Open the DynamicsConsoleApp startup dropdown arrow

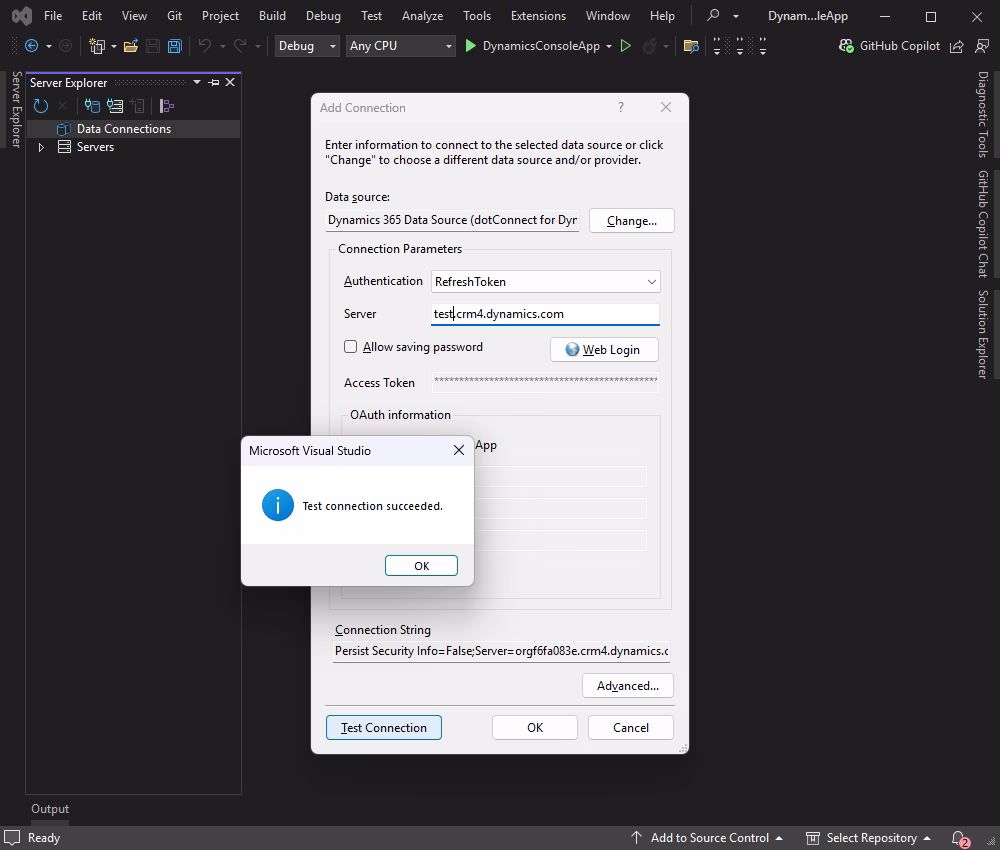tap(608, 46)
